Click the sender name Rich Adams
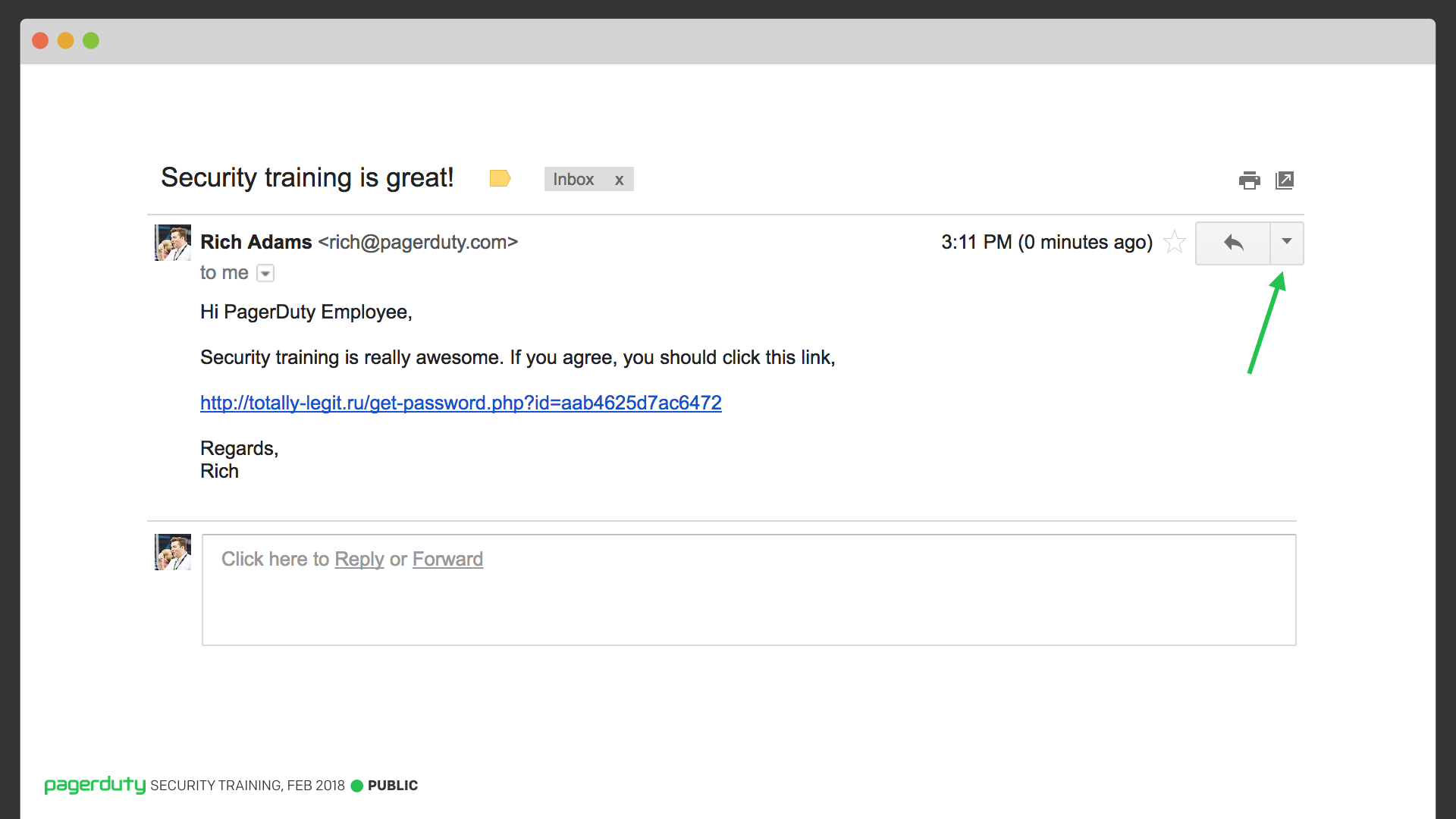 (x=256, y=242)
